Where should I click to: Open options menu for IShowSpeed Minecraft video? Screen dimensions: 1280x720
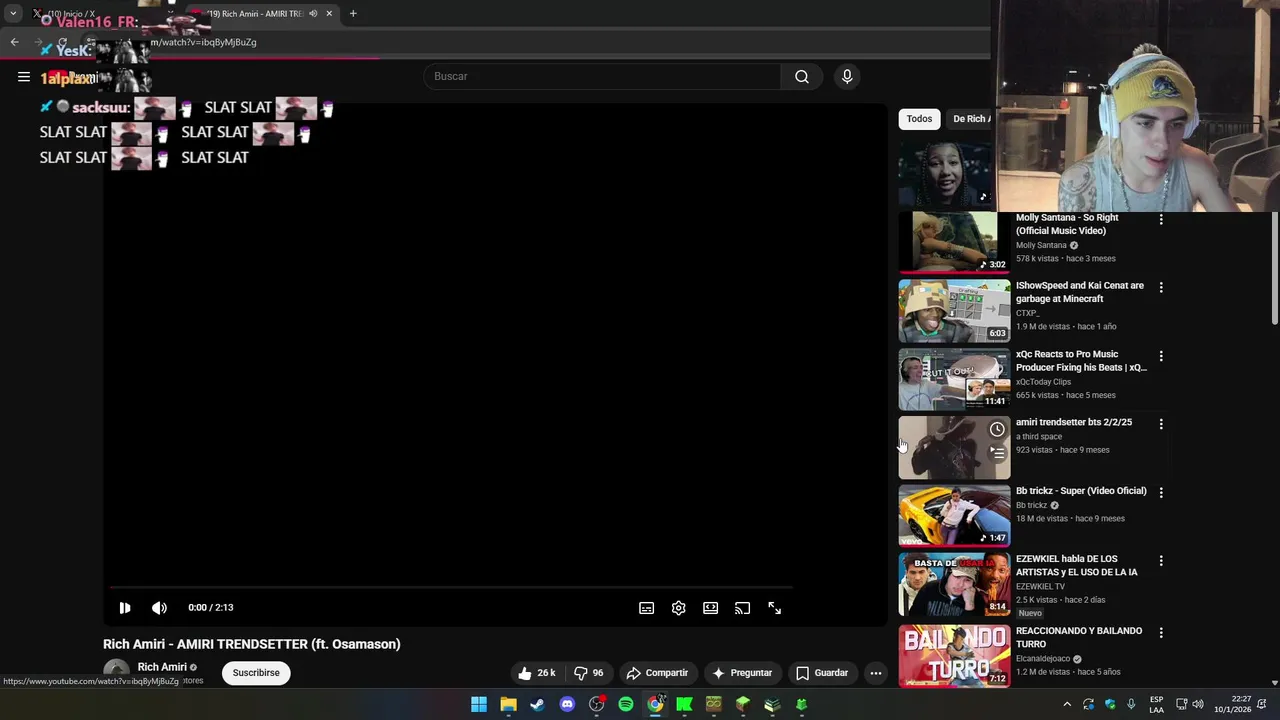pos(1161,287)
